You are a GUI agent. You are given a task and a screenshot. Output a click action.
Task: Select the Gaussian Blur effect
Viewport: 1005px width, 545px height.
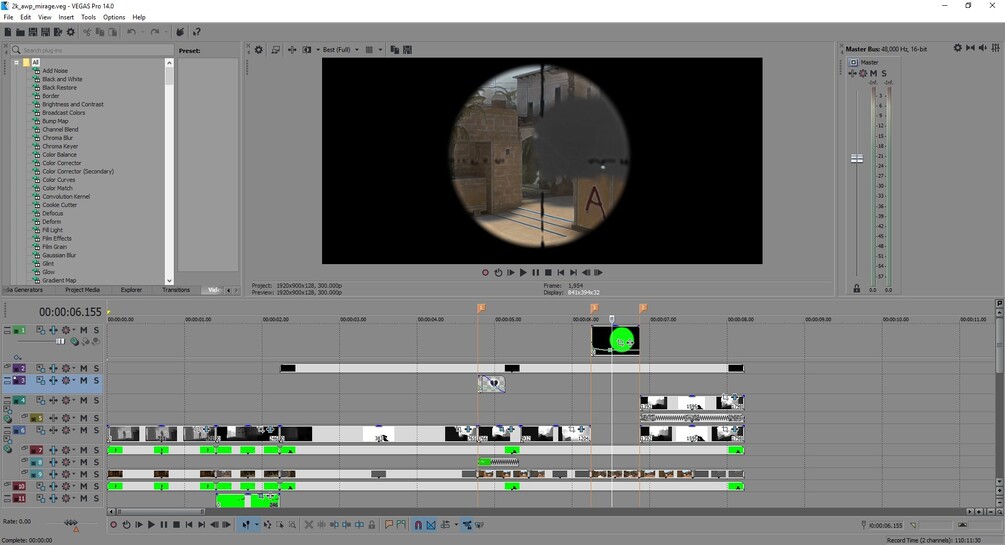(x=59, y=255)
